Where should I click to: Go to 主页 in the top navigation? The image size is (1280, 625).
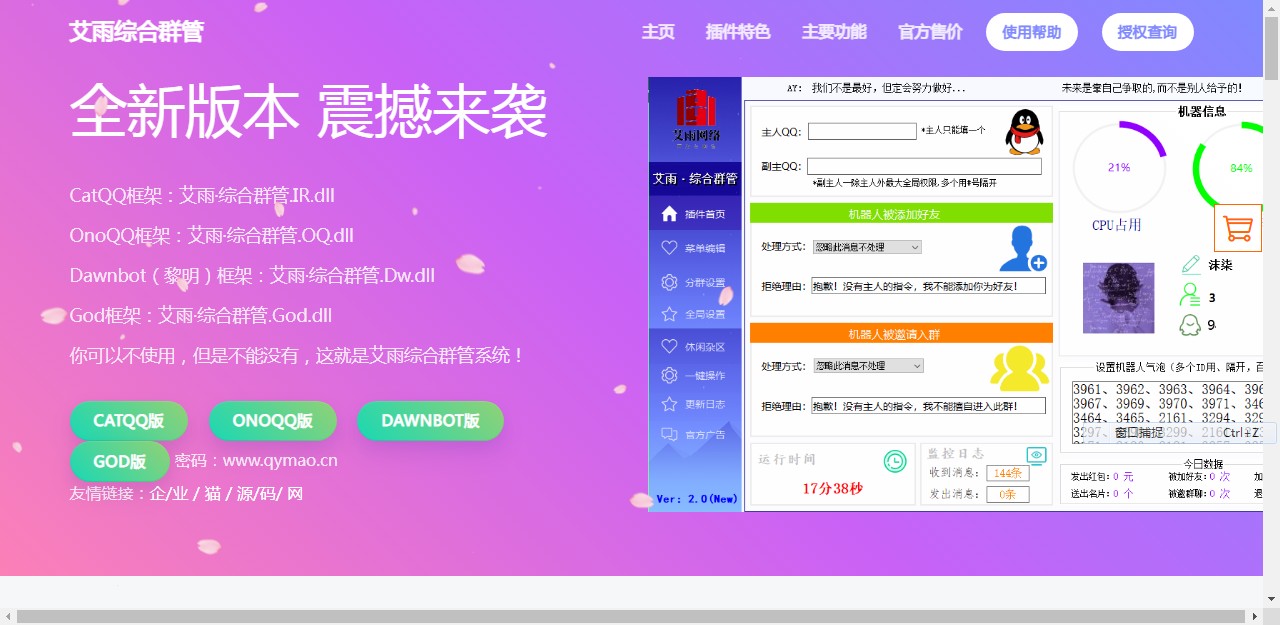[658, 32]
